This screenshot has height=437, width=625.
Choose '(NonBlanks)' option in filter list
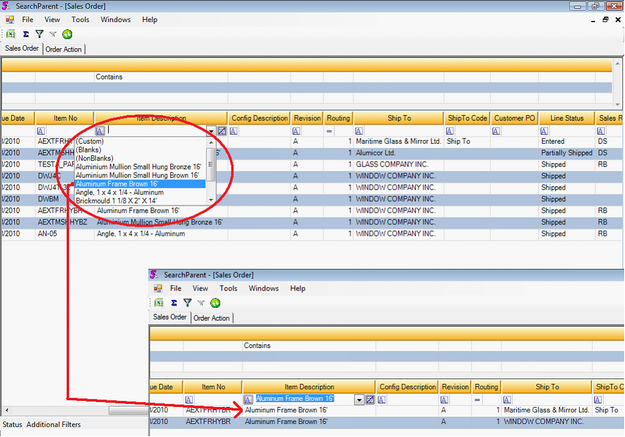point(94,158)
